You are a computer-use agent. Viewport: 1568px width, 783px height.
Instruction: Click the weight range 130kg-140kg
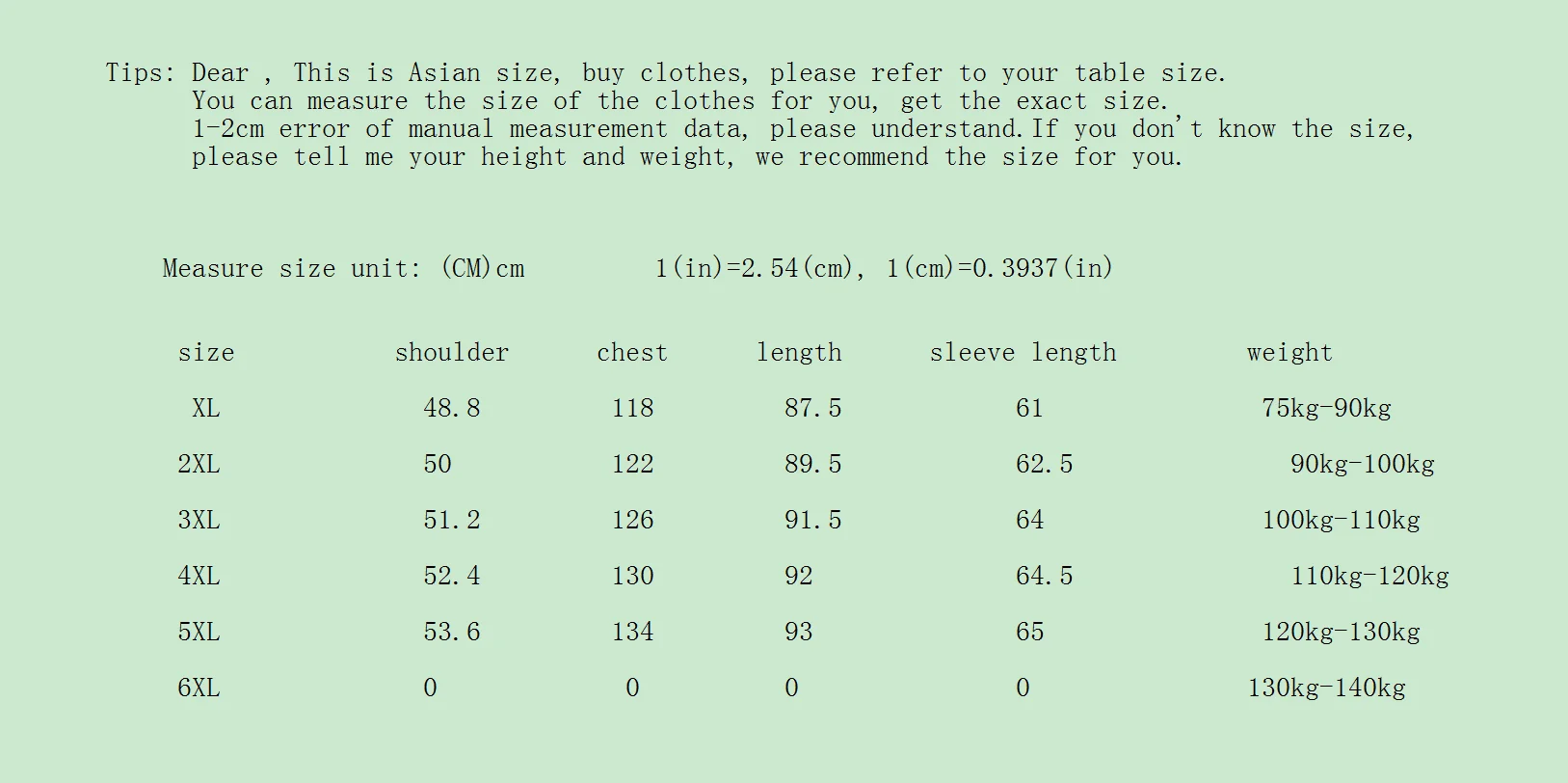[1326, 688]
